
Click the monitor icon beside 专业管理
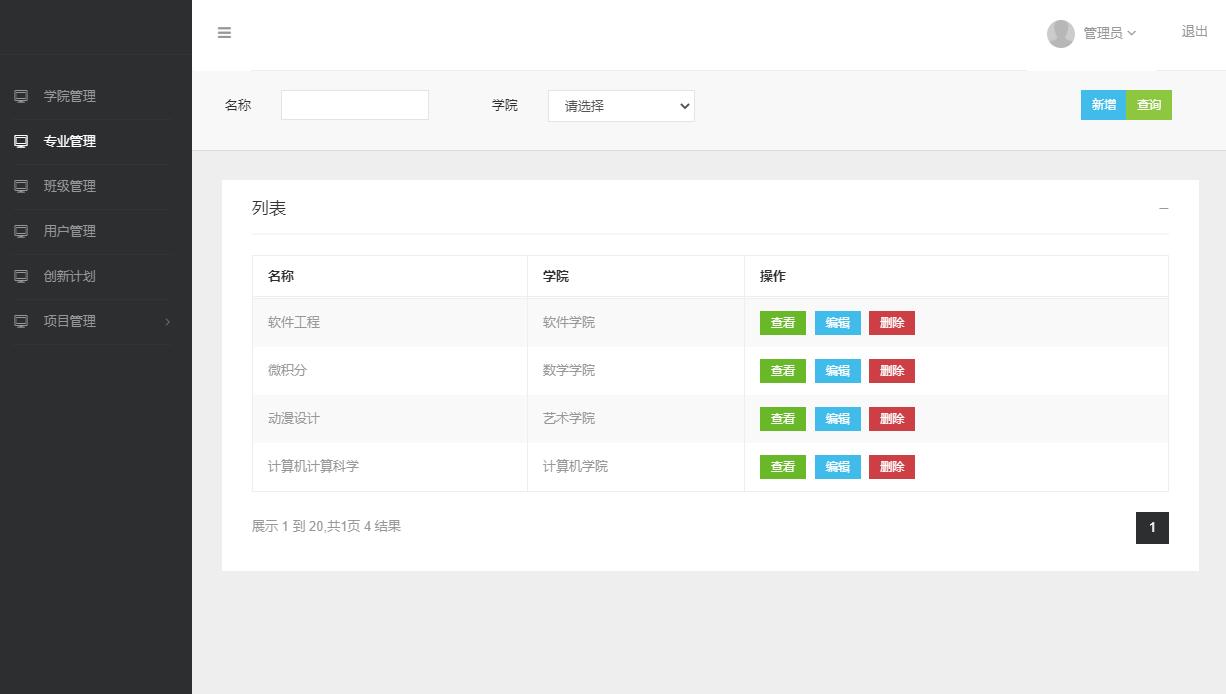(19, 141)
